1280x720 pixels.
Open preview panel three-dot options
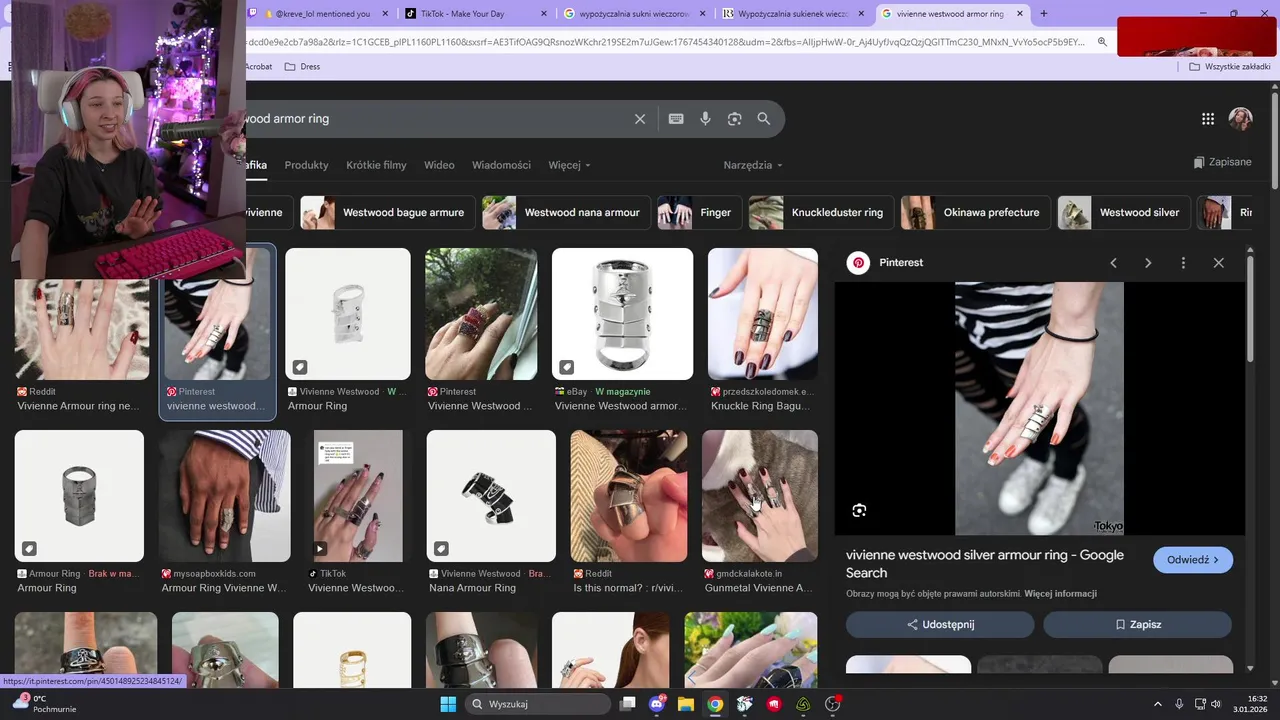(x=1183, y=263)
